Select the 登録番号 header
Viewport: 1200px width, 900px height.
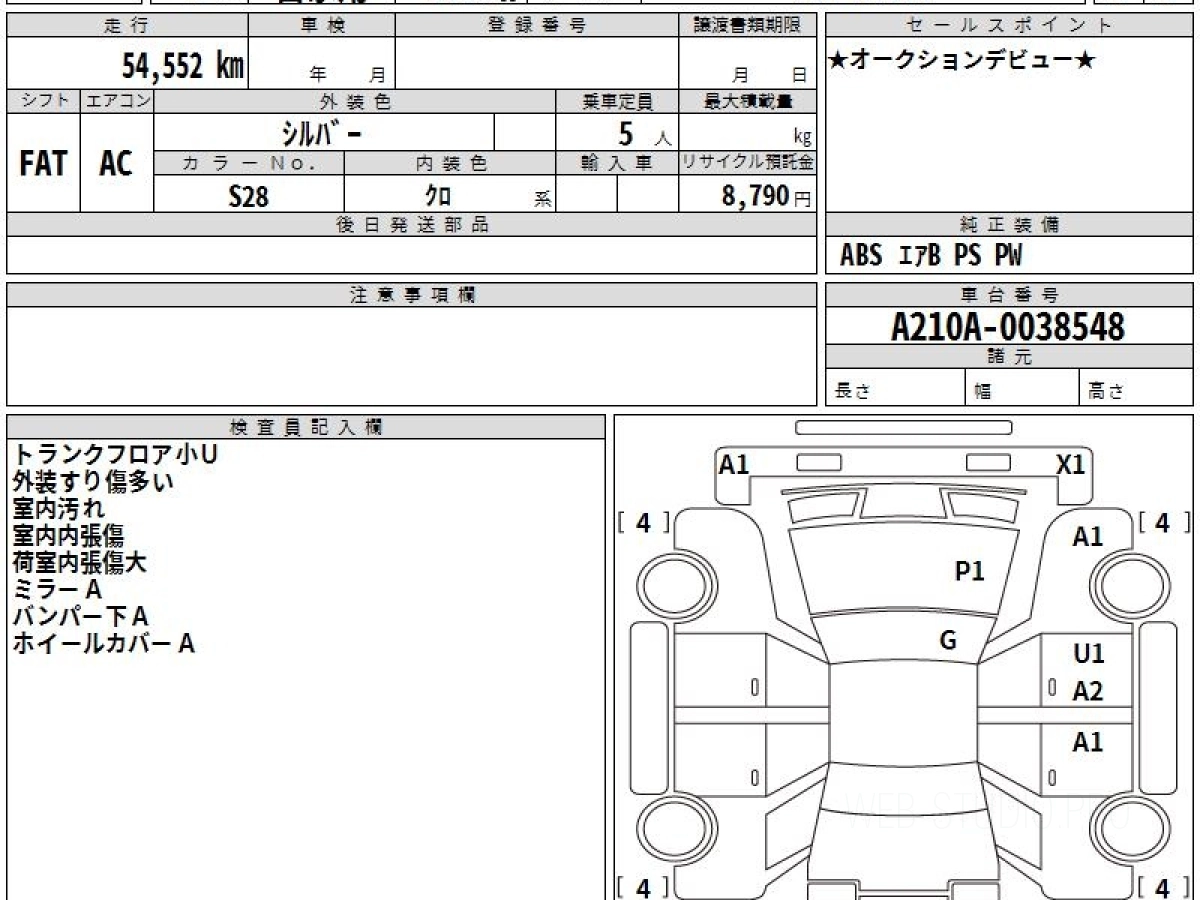[x=537, y=25]
